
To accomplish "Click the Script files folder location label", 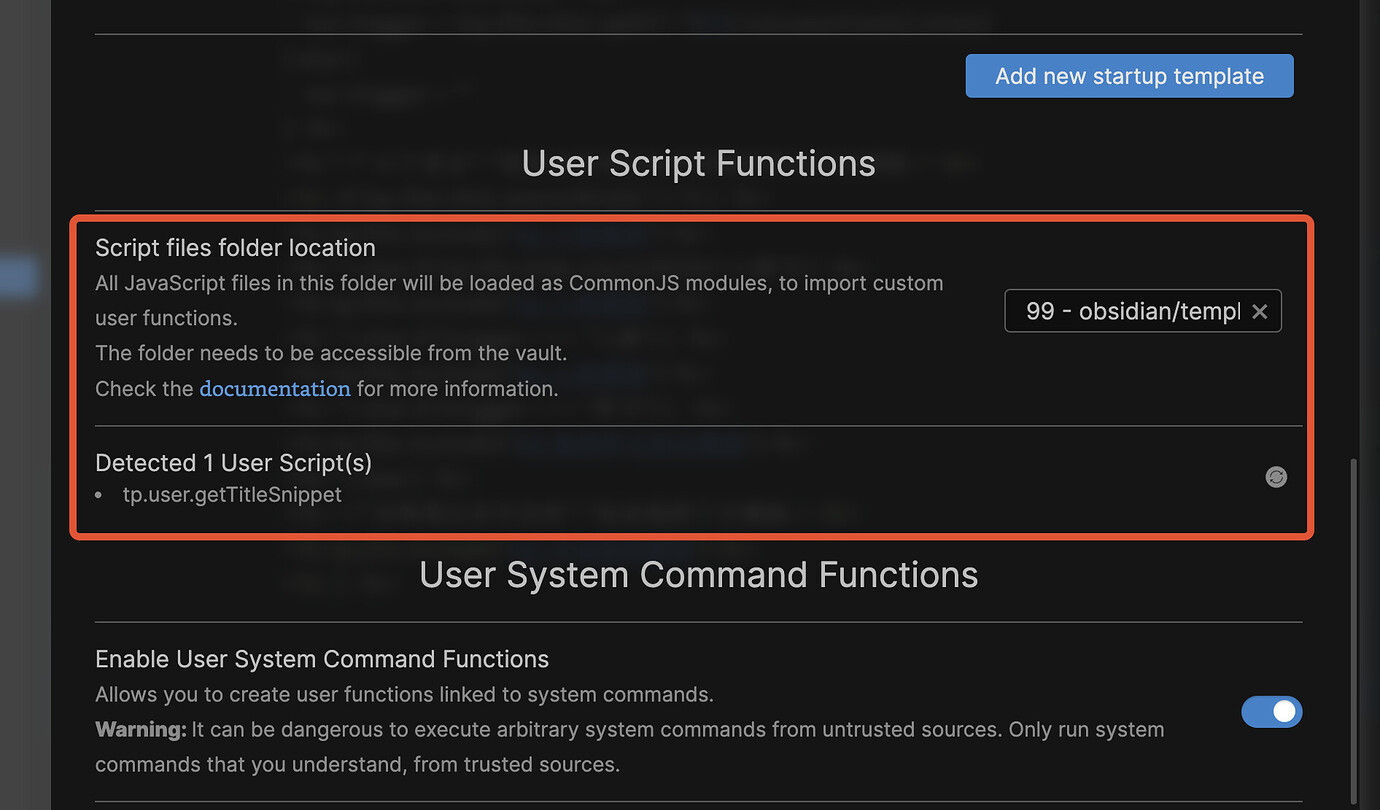I will (235, 248).
